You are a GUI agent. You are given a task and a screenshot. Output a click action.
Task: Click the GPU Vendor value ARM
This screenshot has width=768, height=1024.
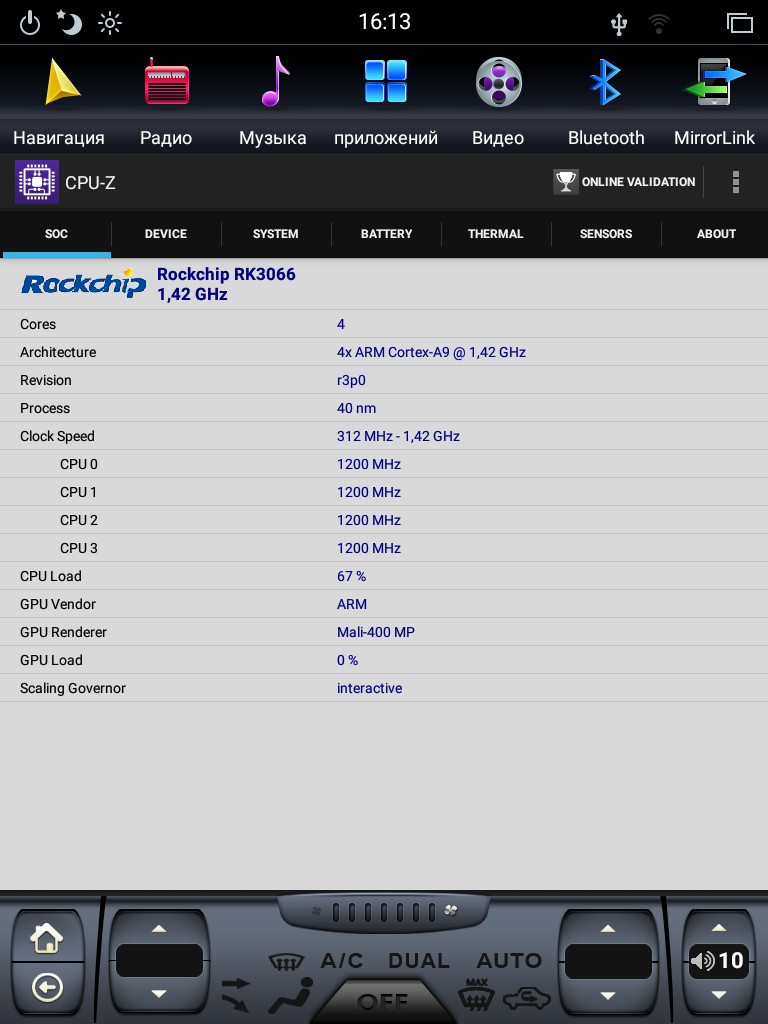click(352, 604)
